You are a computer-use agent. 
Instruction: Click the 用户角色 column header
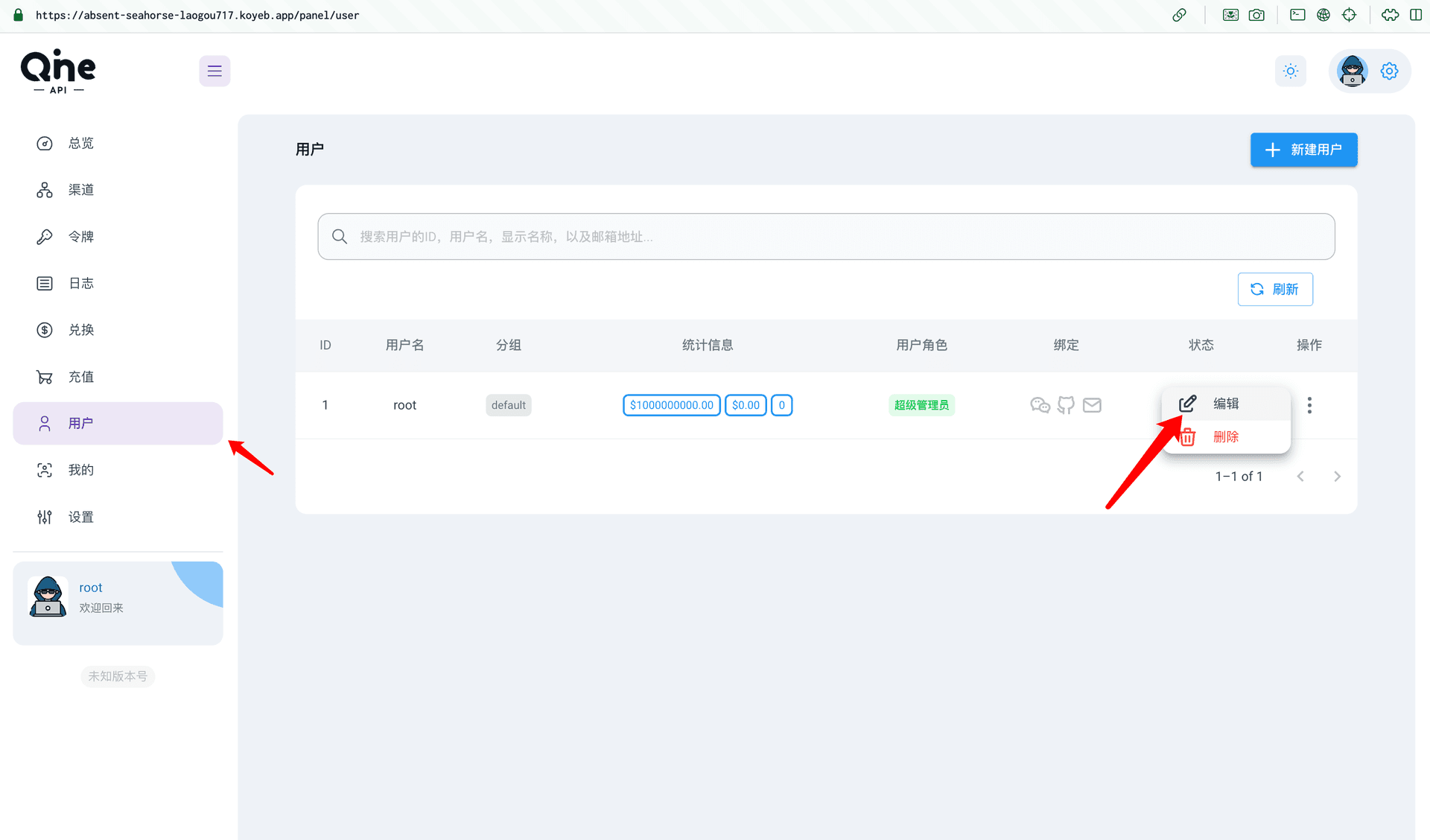(x=921, y=346)
